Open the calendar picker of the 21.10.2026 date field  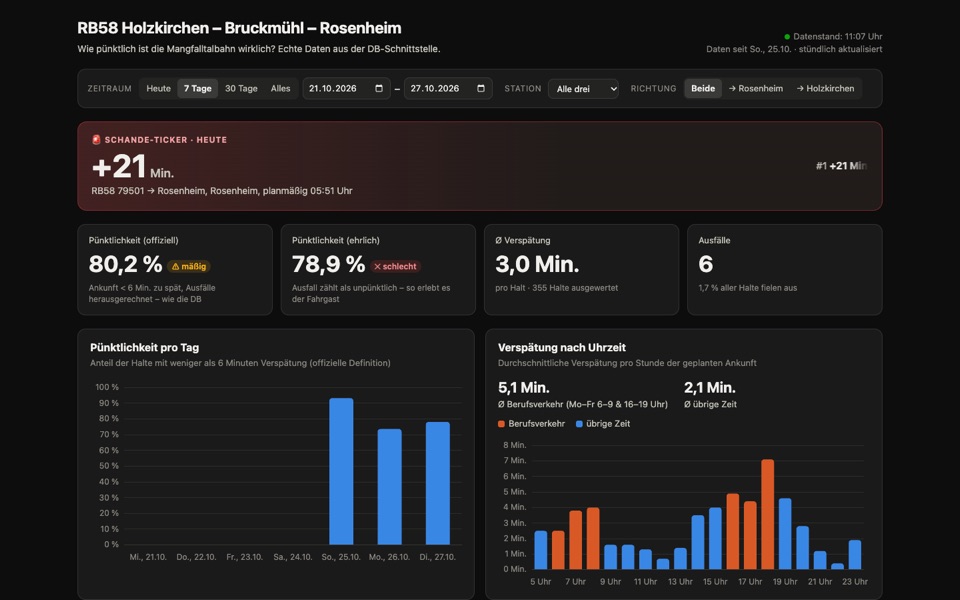(379, 88)
